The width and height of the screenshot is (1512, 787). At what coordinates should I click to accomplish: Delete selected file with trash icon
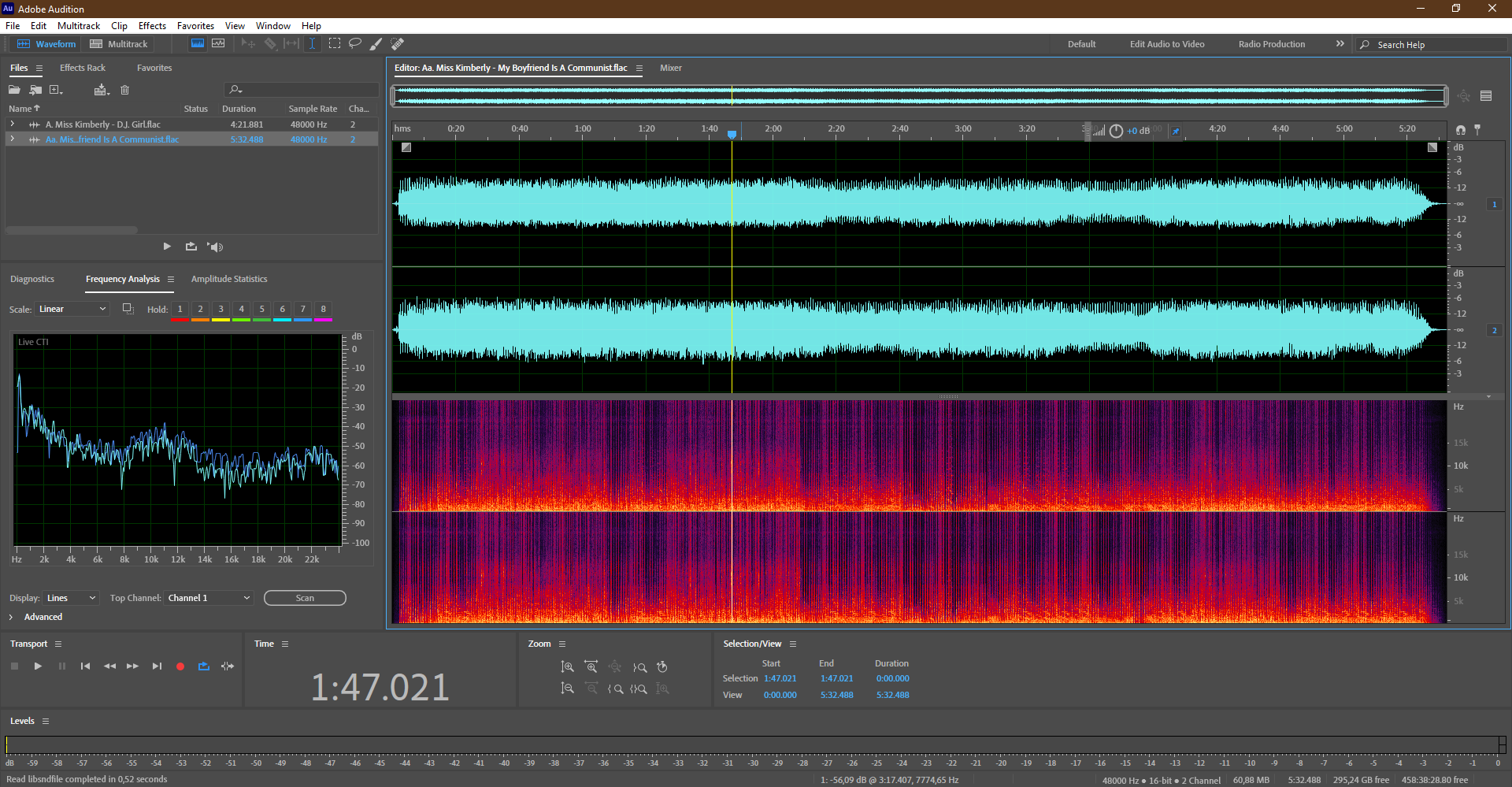point(124,90)
